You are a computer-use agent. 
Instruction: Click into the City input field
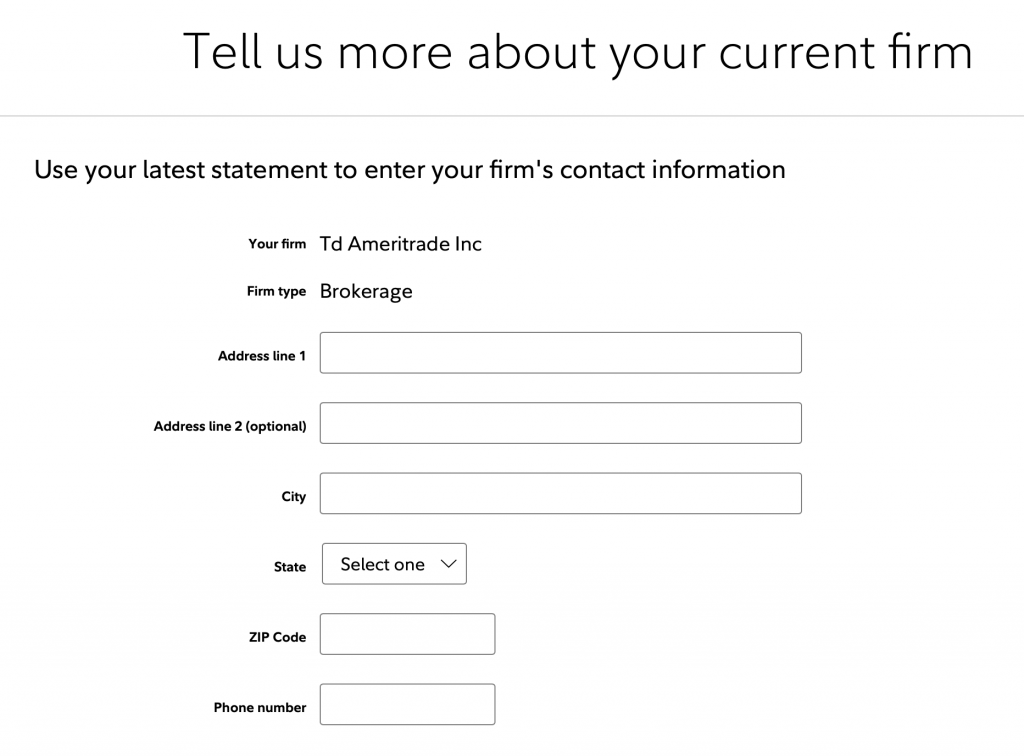coord(560,493)
